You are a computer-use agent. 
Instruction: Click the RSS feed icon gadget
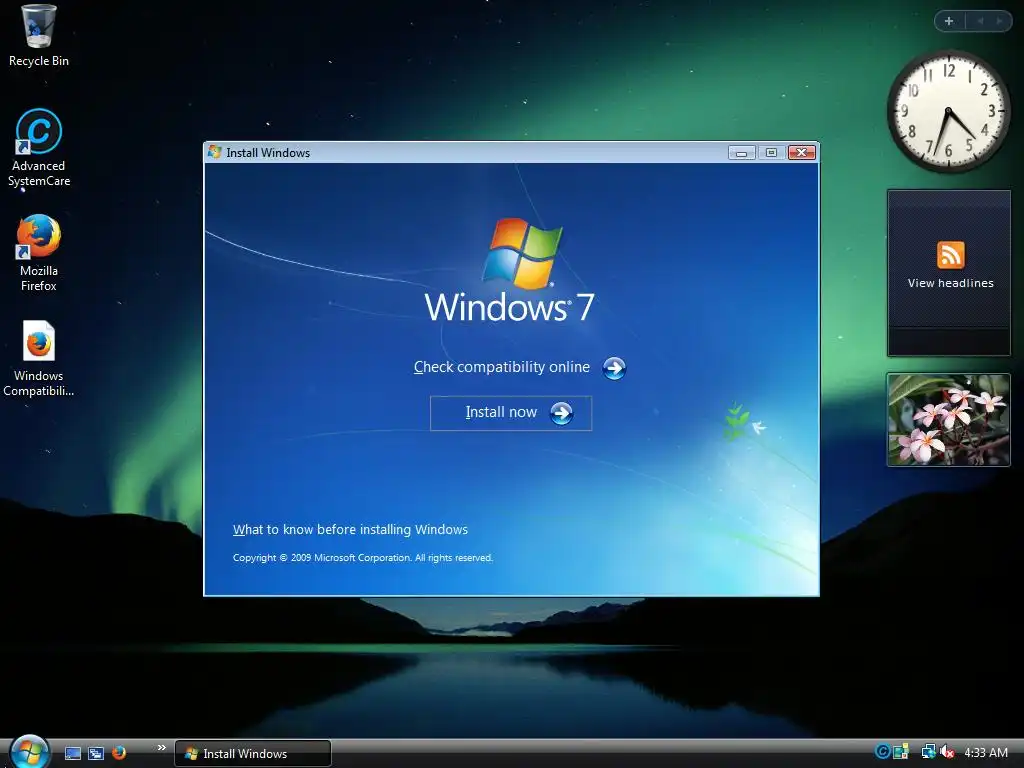click(x=950, y=255)
